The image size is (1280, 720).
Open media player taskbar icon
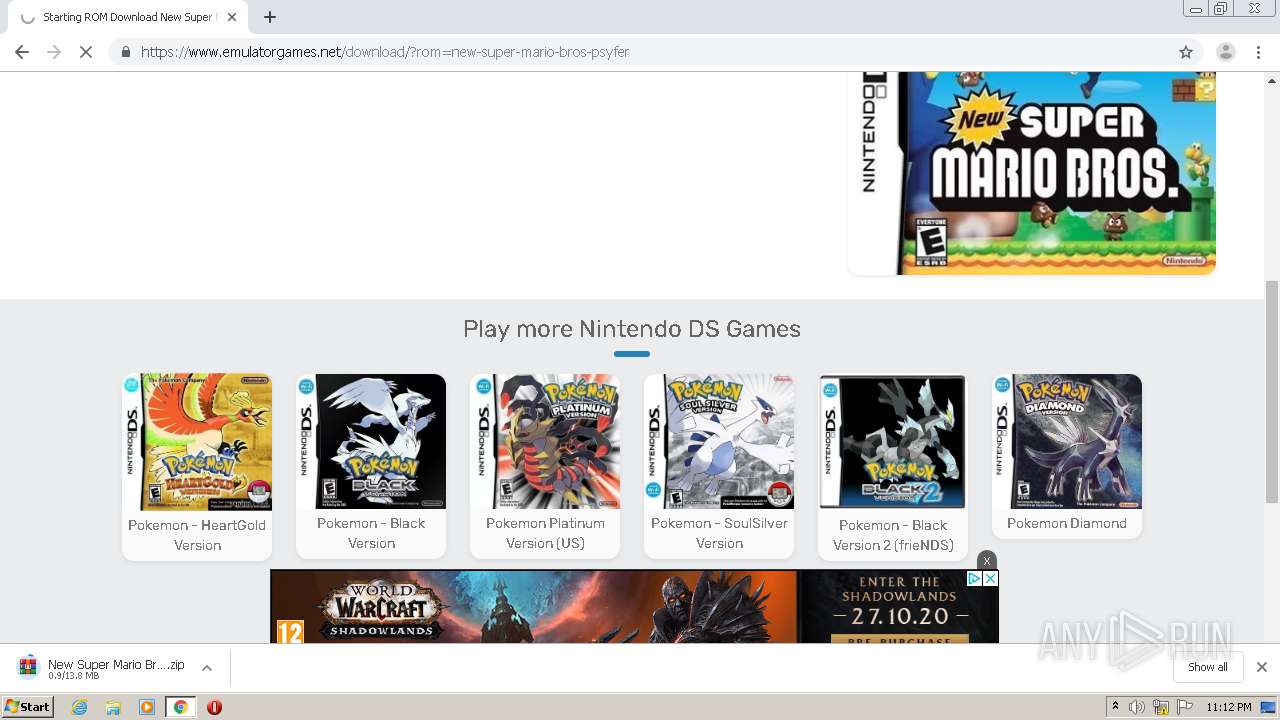point(147,707)
